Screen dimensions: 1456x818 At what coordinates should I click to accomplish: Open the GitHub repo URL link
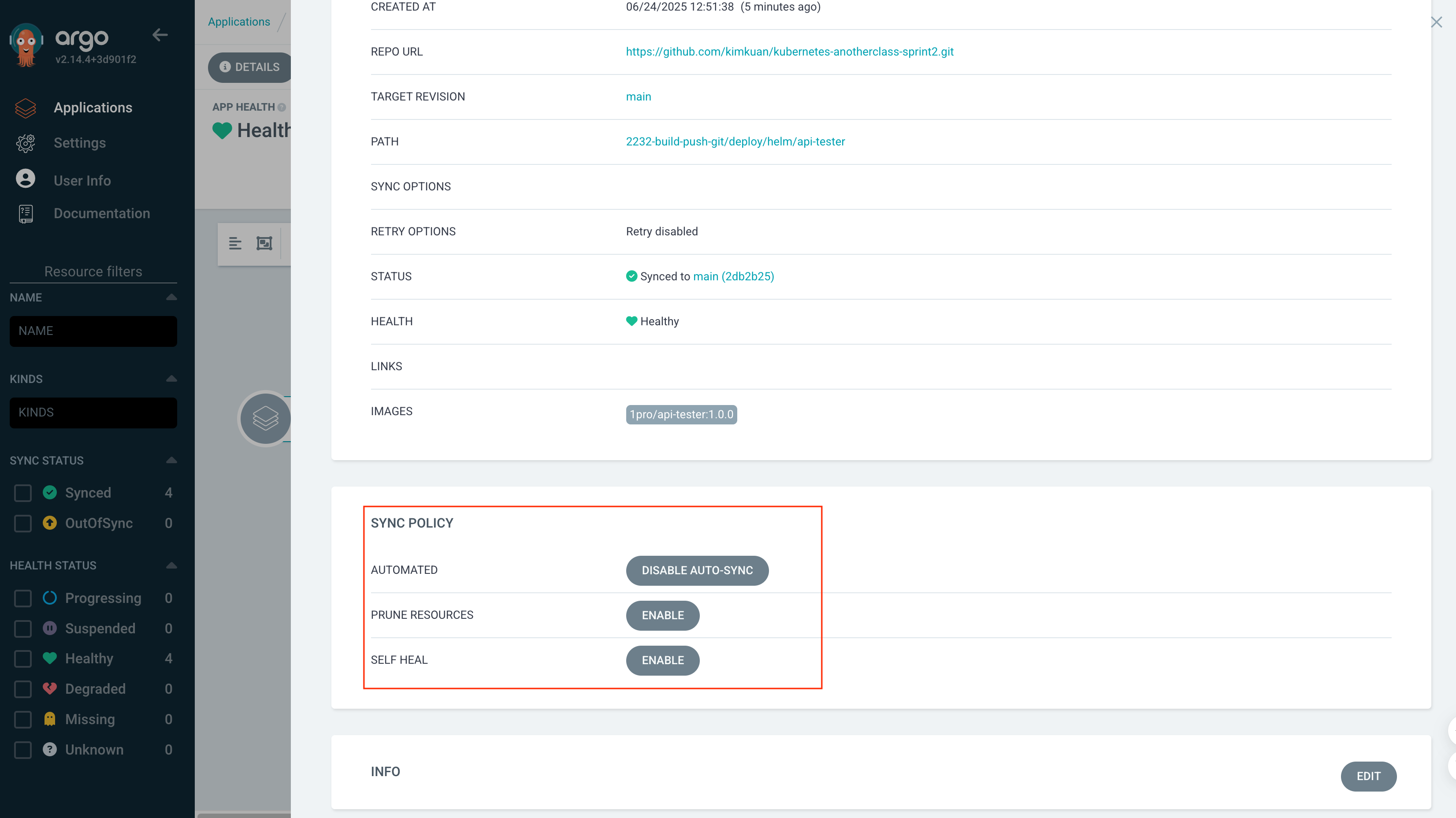[x=789, y=52]
